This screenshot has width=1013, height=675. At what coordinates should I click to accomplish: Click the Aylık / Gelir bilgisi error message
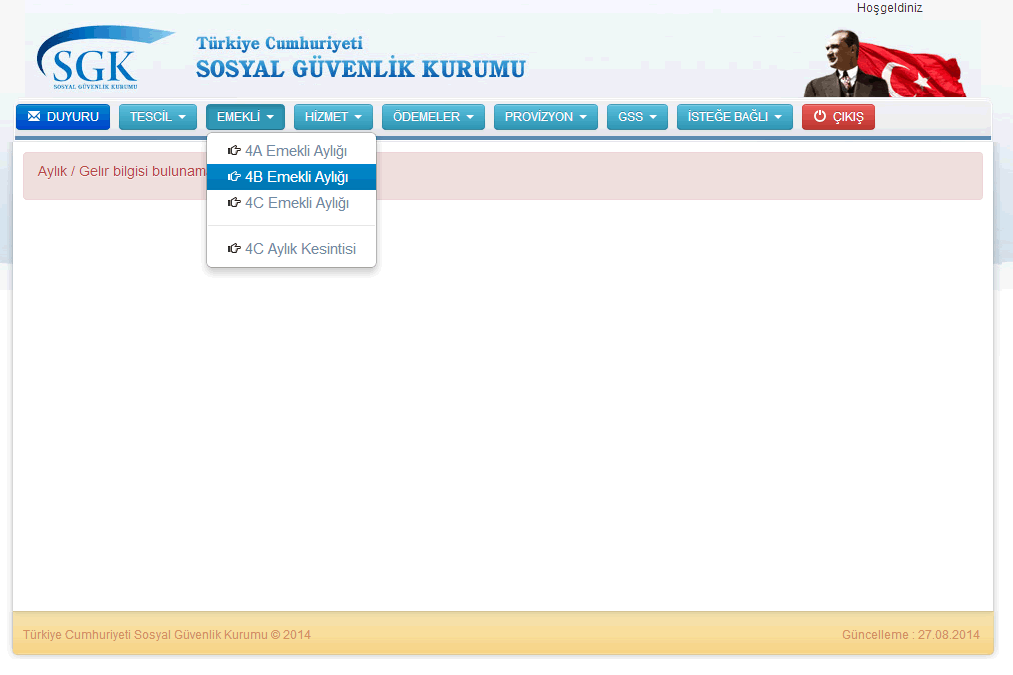[503, 176]
